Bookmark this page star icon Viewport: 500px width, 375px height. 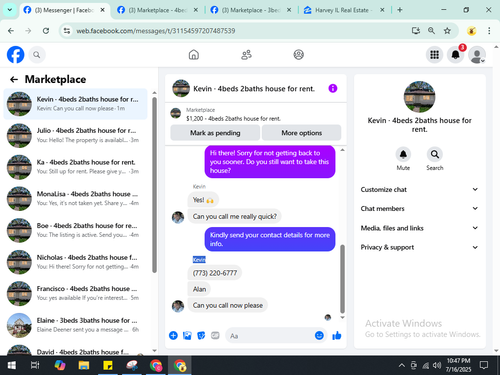[447, 31]
